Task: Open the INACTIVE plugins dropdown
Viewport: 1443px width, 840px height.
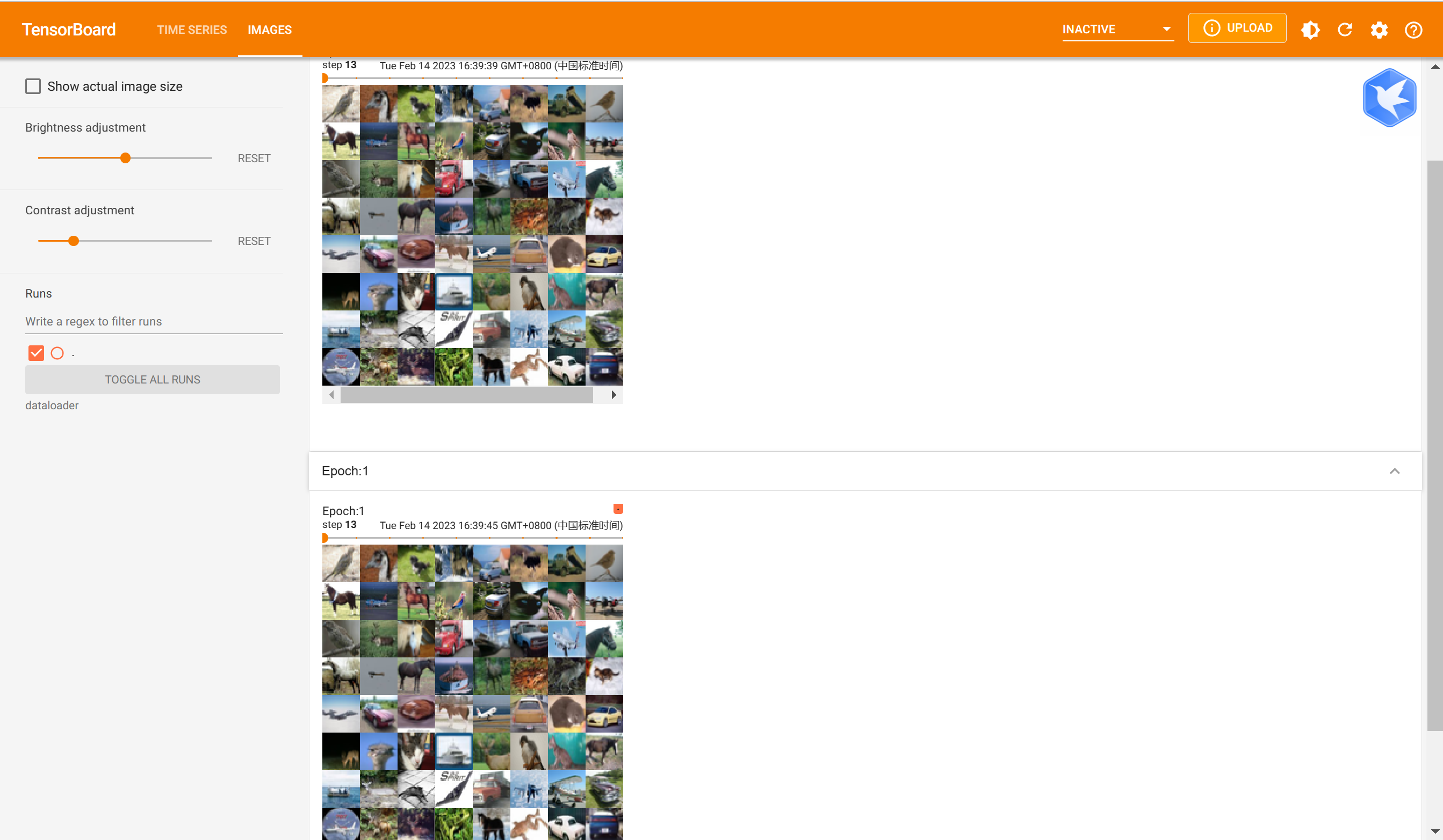Action: click(1117, 29)
